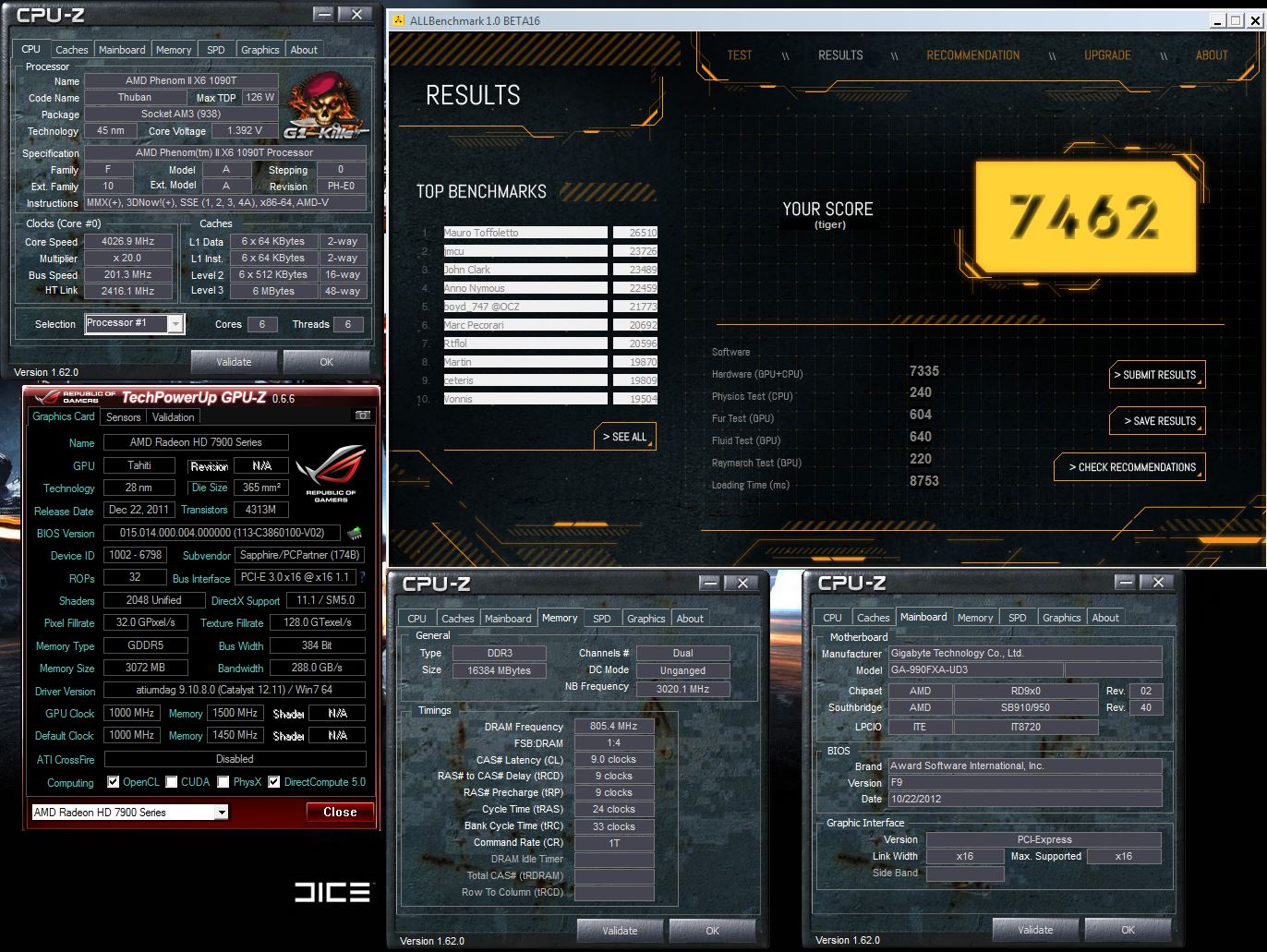Switch to Caches tab in top CPU-Z window

click(x=71, y=50)
